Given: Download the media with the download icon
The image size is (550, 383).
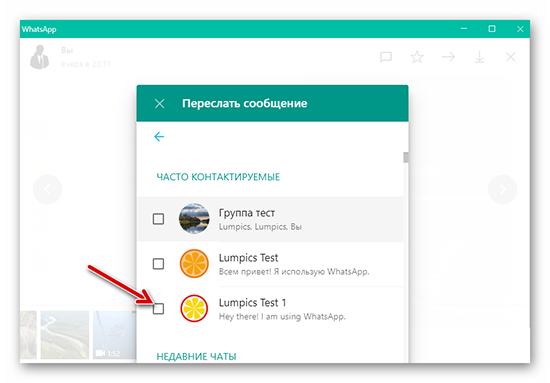Looking at the screenshot, I should click(479, 57).
